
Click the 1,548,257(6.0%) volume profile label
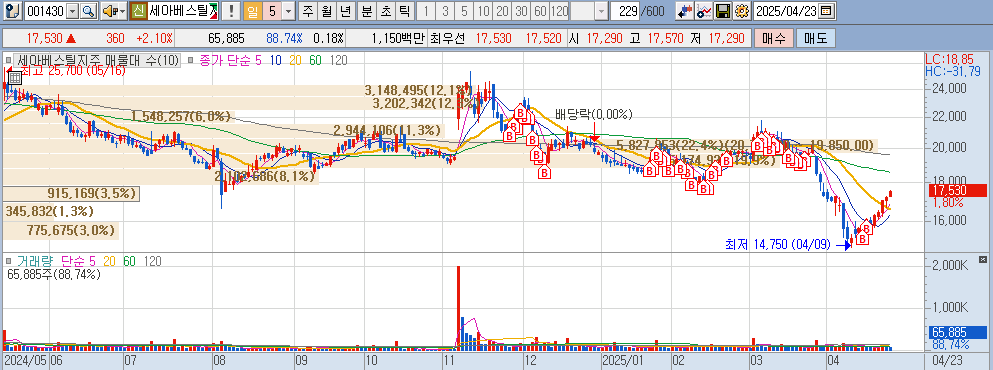(x=180, y=117)
